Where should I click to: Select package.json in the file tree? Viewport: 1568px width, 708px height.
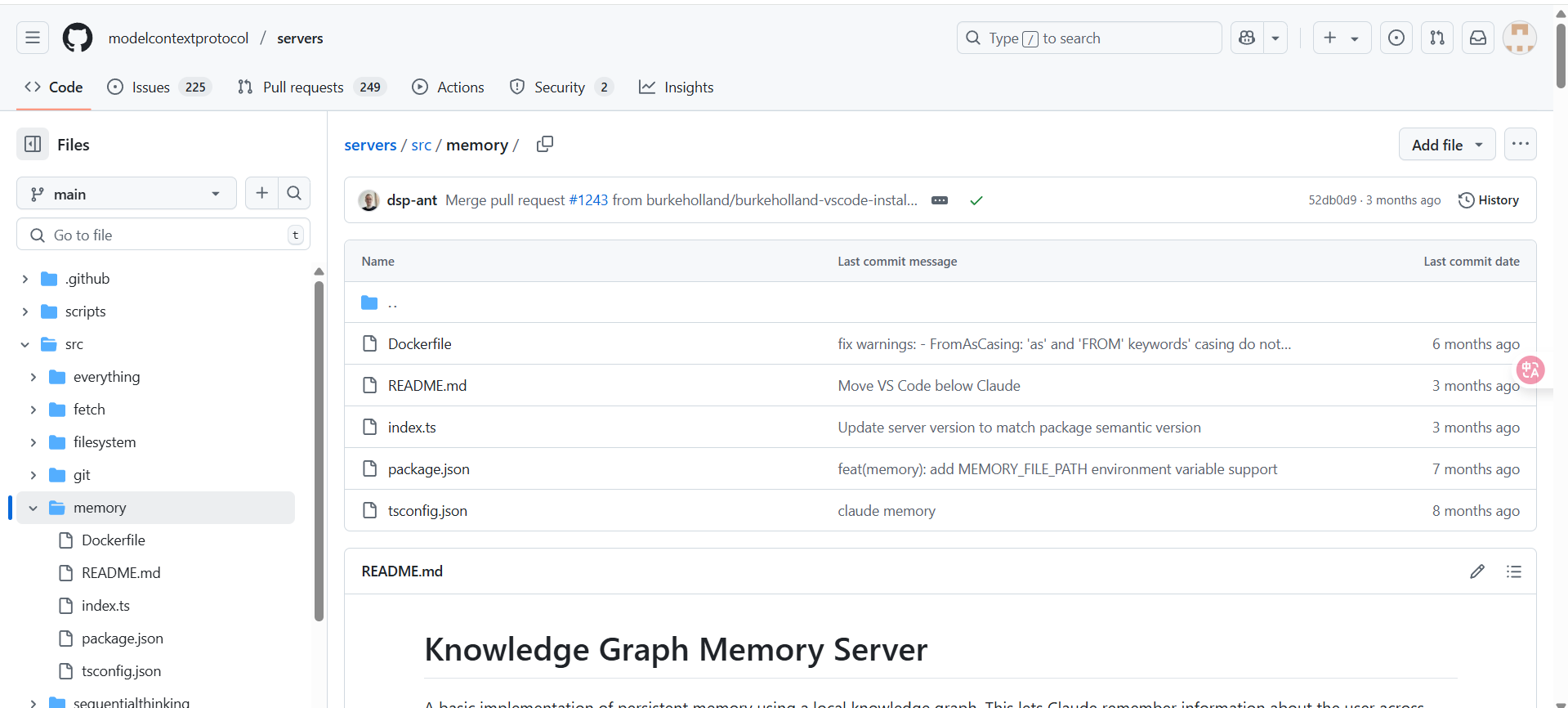click(x=123, y=639)
